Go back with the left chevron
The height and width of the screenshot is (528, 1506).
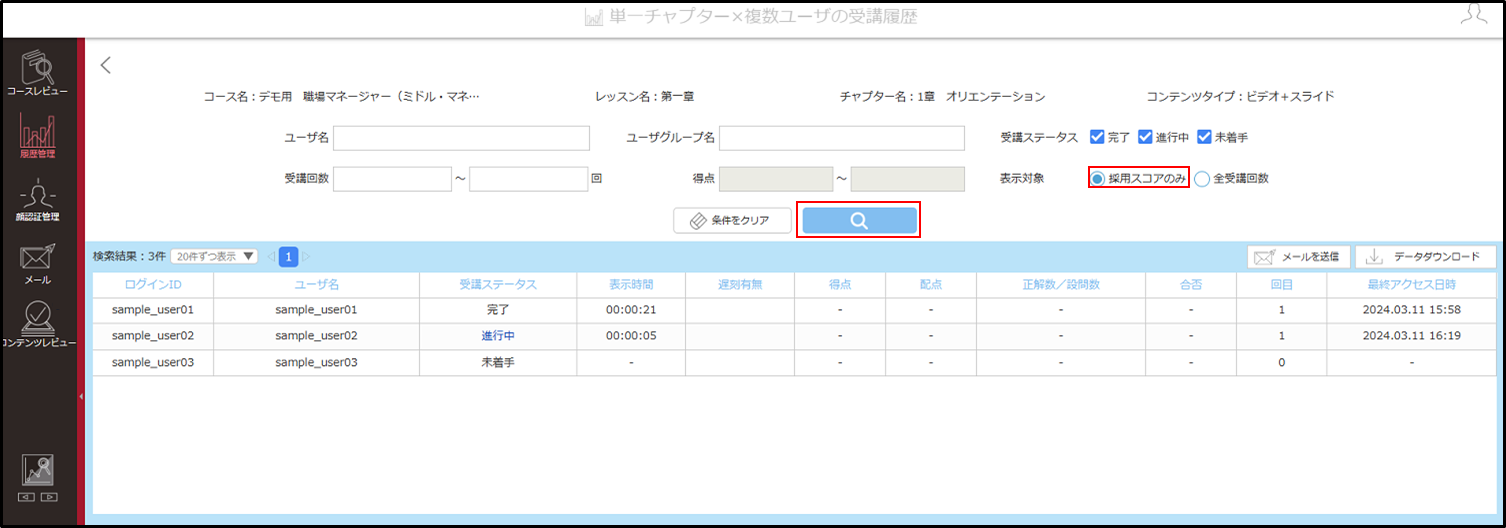coord(106,66)
